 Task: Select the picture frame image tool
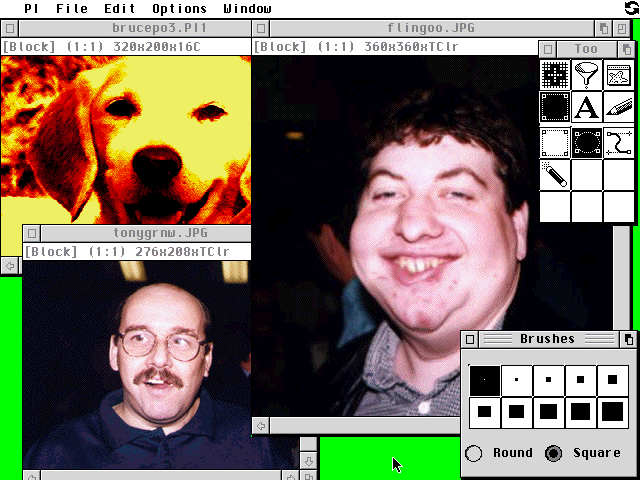[x=619, y=75]
